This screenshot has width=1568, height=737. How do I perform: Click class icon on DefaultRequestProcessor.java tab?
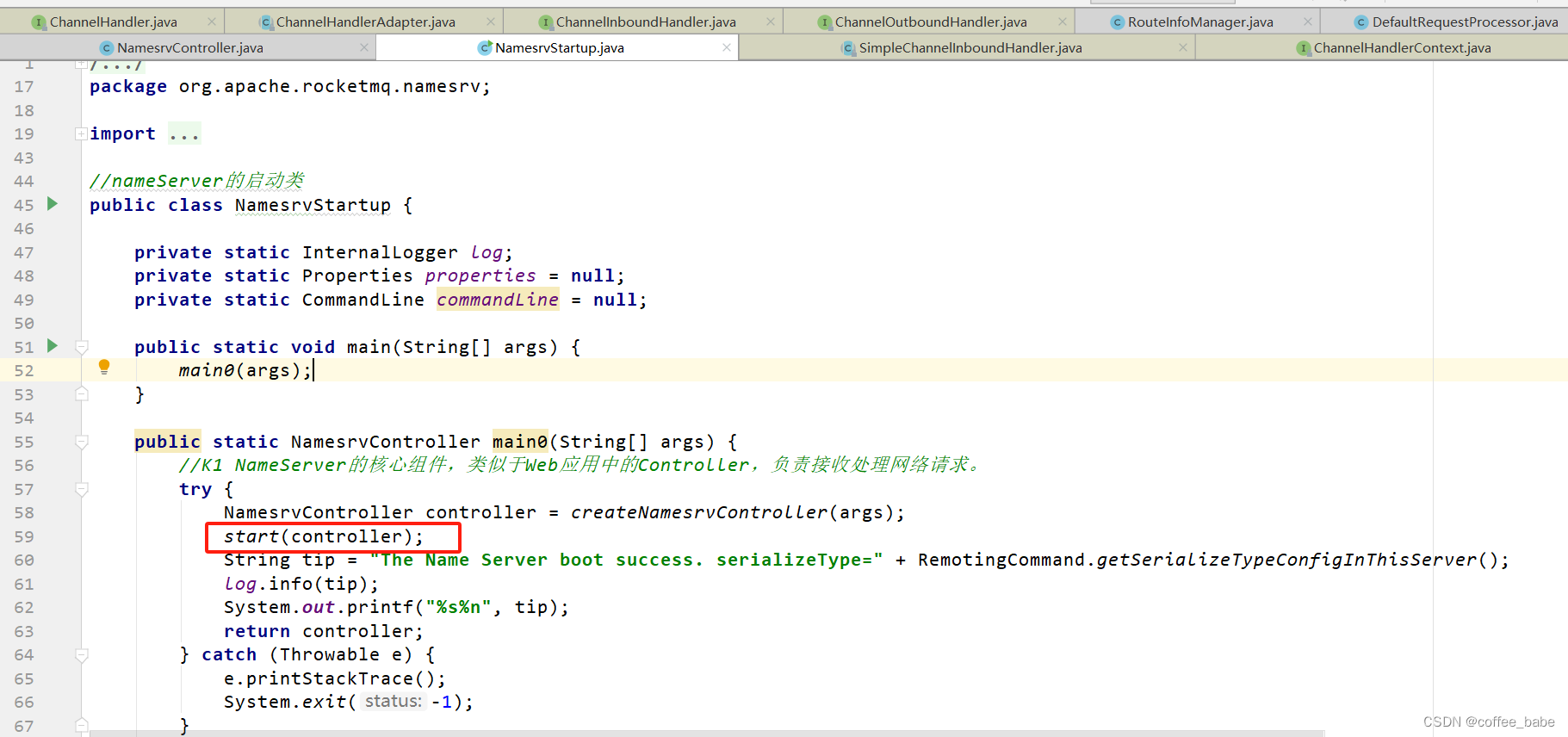pyautogui.click(x=1361, y=22)
